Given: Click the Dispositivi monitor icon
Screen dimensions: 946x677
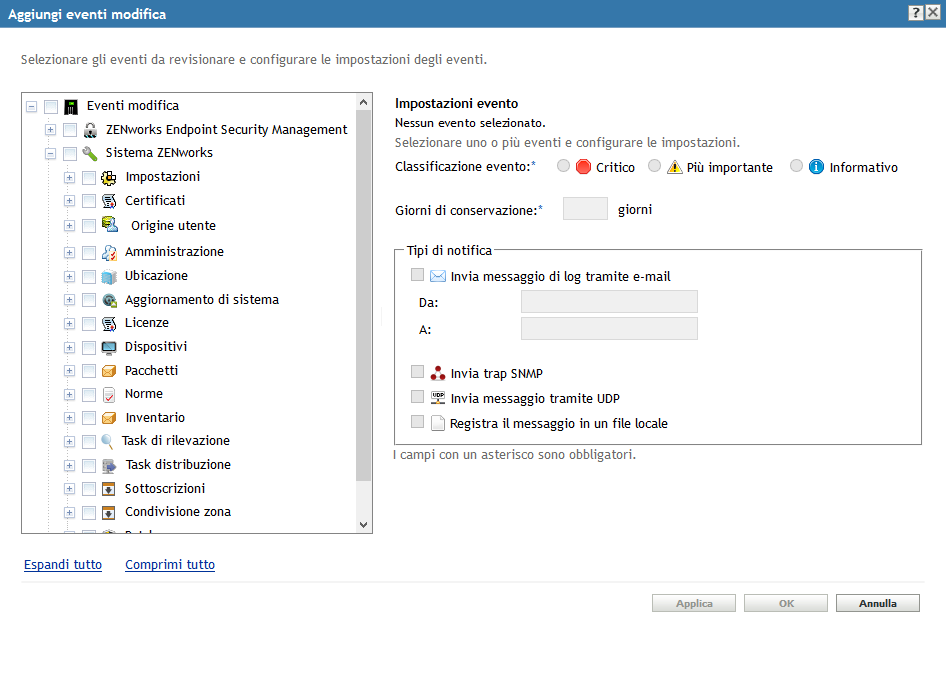Looking at the screenshot, I should point(109,347).
